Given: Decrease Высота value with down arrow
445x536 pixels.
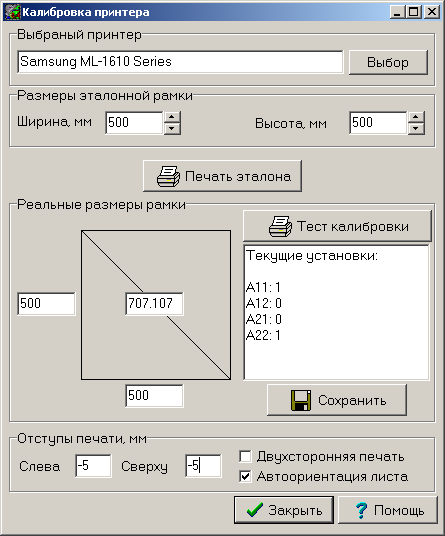Looking at the screenshot, I should pyautogui.click(x=416, y=129).
